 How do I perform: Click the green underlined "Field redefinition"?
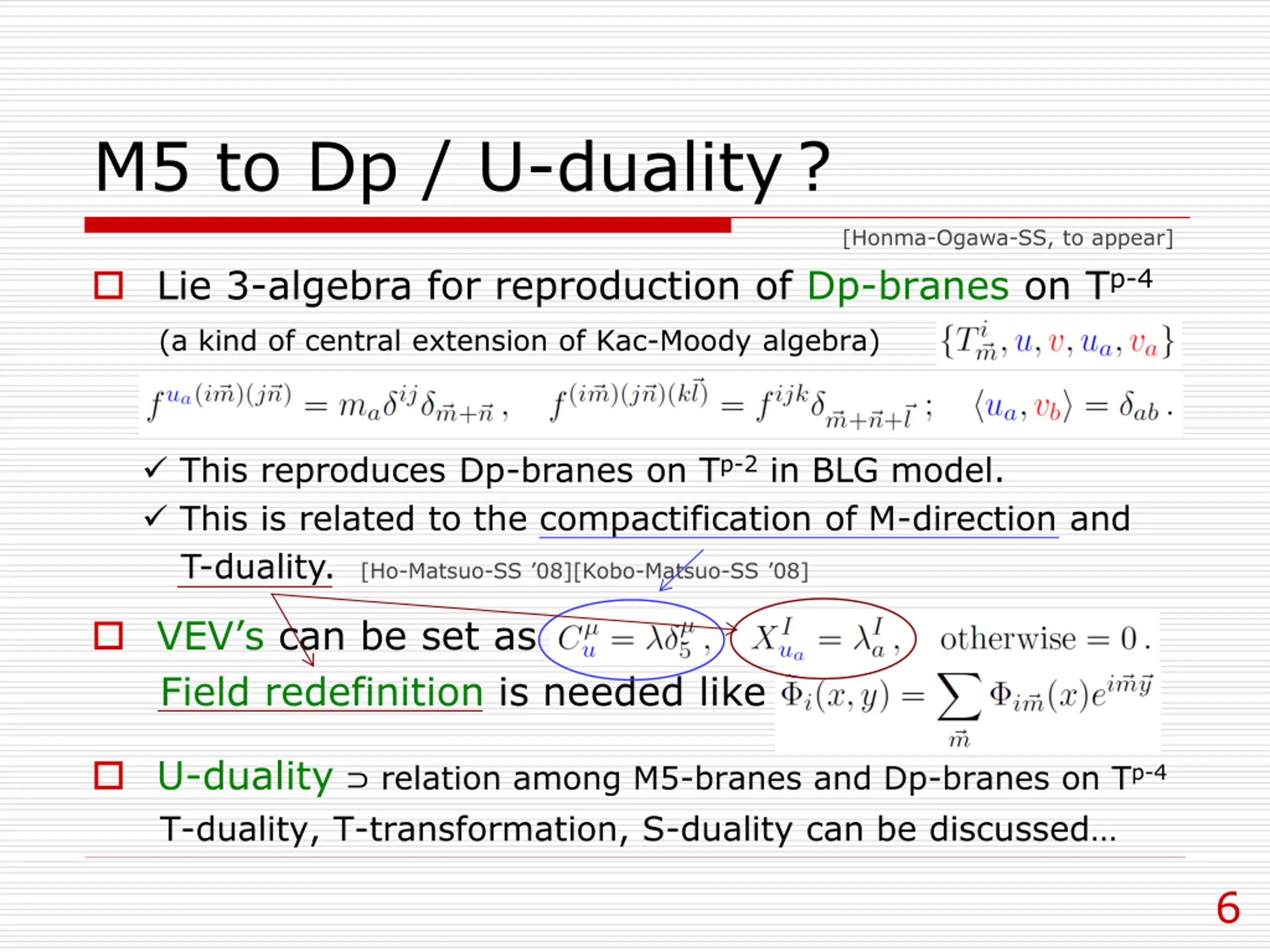pyautogui.click(x=321, y=692)
